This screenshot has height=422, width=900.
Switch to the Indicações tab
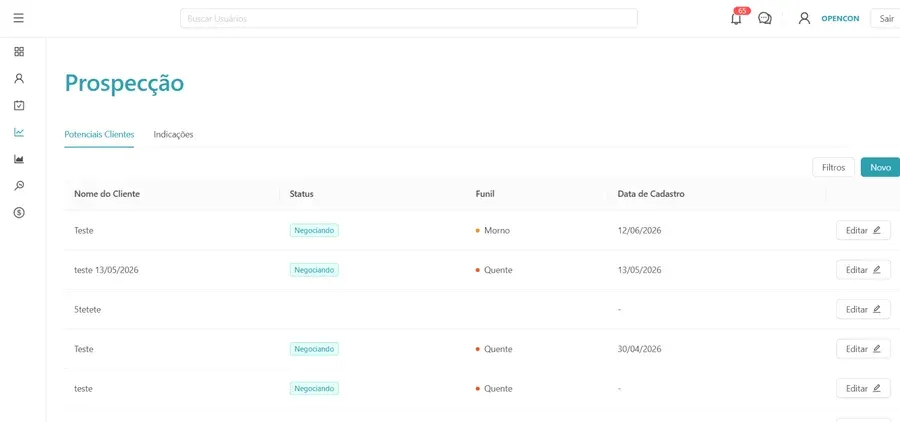coord(173,134)
